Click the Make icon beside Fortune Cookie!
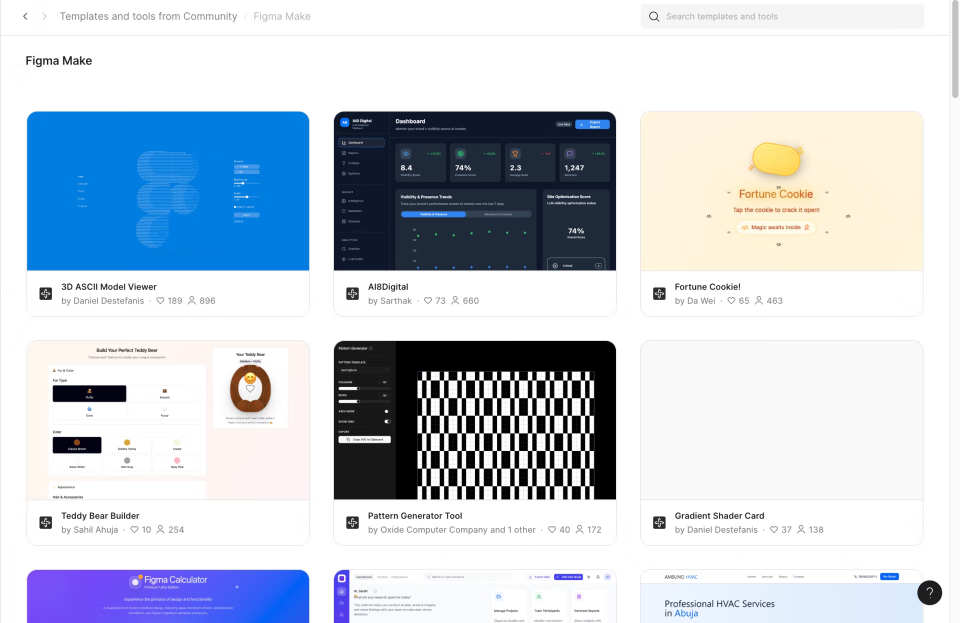The height and width of the screenshot is (623, 960). click(659, 294)
